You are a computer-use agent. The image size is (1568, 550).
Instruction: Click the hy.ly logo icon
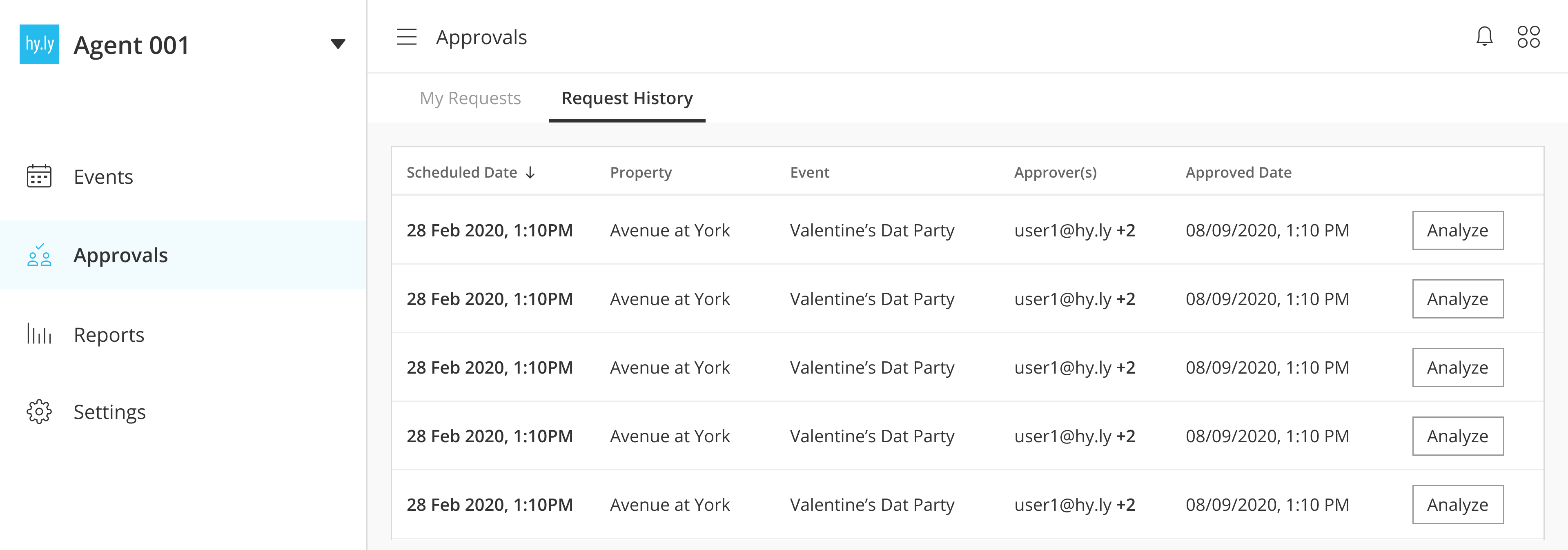39,44
